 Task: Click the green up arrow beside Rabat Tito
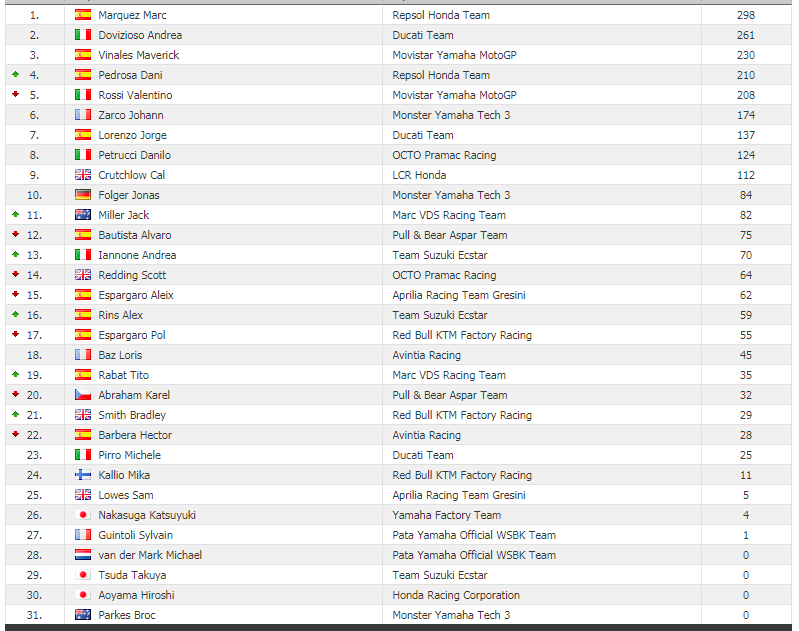click(x=16, y=375)
